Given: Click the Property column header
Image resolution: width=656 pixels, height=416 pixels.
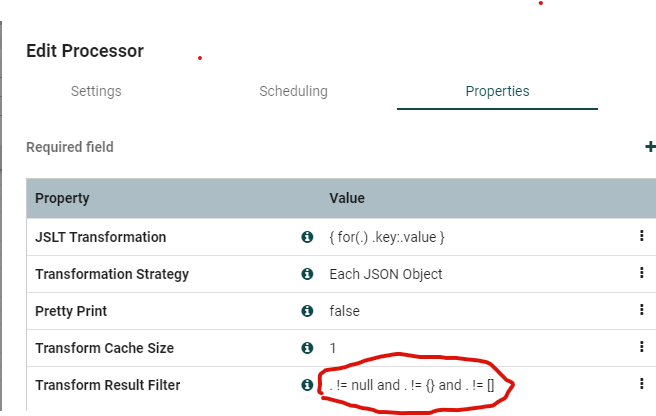Looking at the screenshot, I should (62, 198).
